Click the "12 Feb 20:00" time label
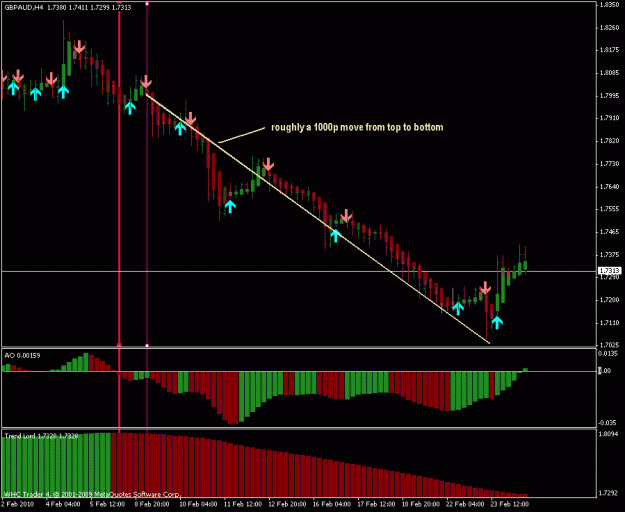The image size is (625, 512). [287, 504]
